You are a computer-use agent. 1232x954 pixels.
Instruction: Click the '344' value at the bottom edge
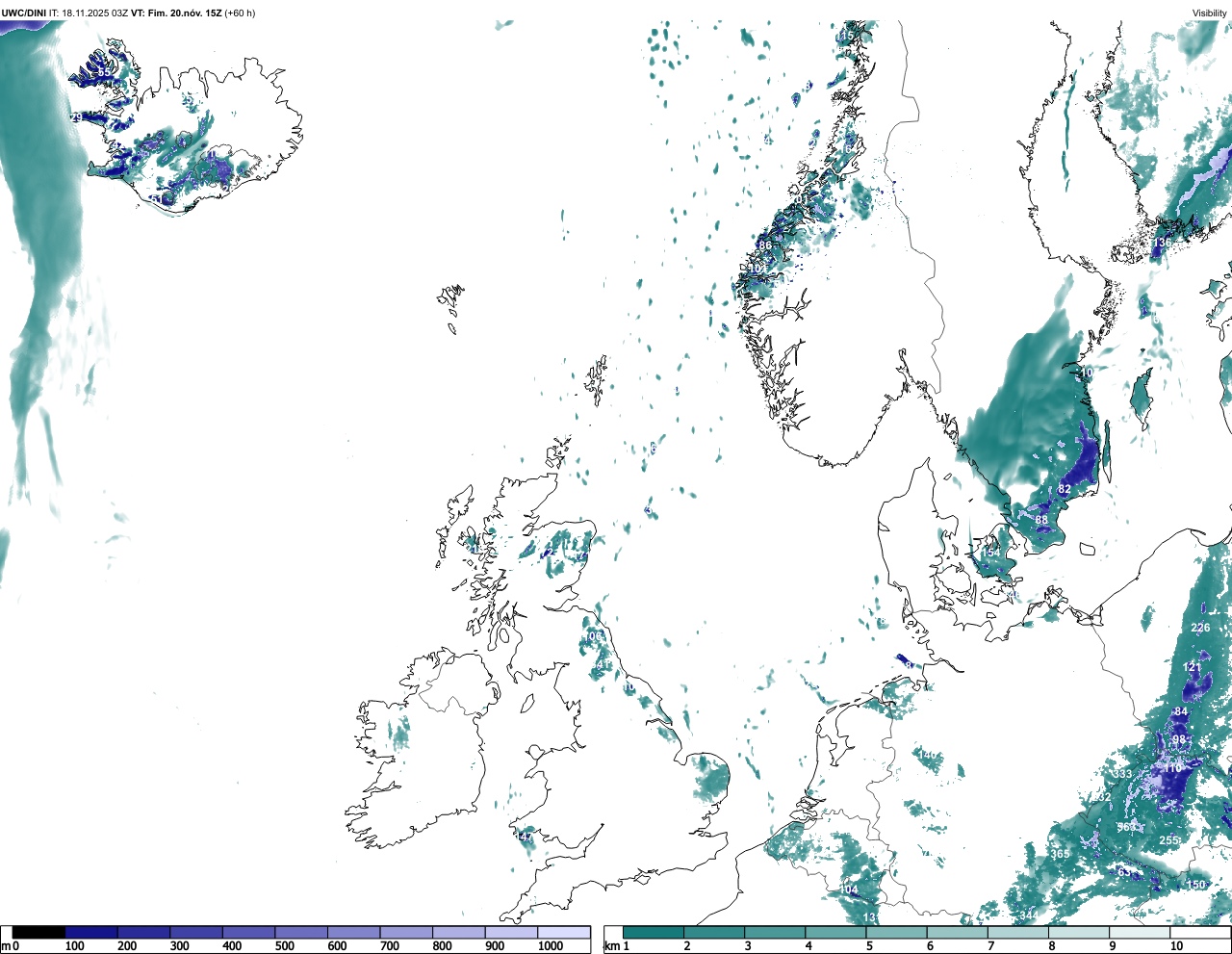point(1029,915)
